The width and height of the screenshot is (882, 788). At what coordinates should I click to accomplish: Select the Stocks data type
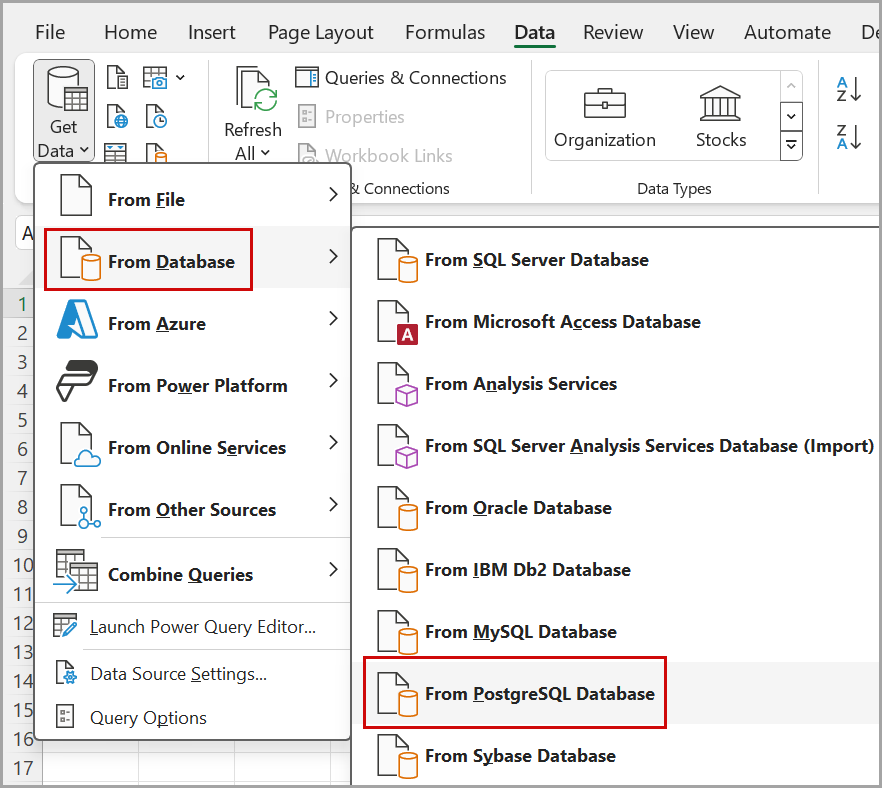[721, 117]
